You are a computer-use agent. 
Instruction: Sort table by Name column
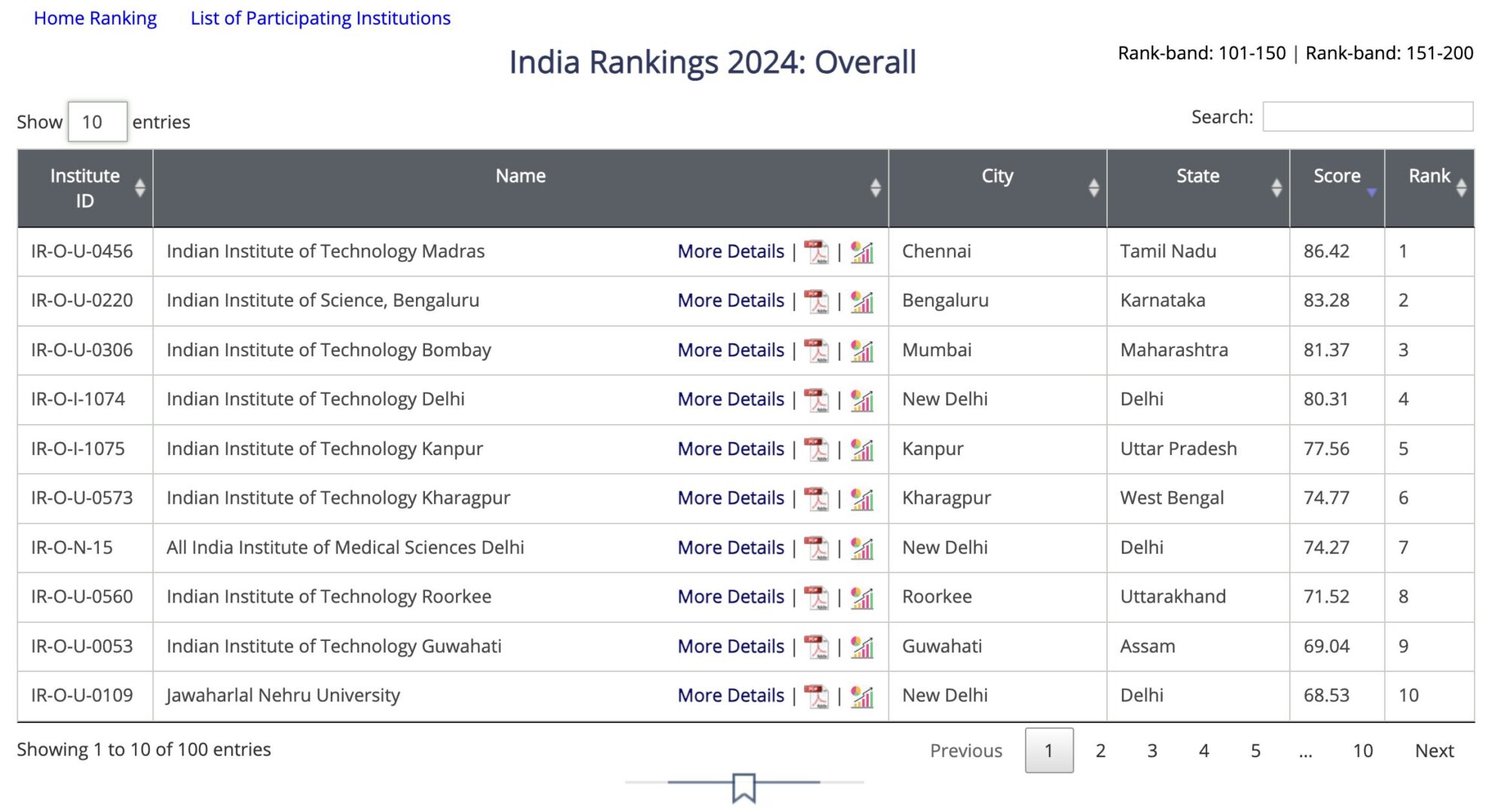click(x=521, y=188)
